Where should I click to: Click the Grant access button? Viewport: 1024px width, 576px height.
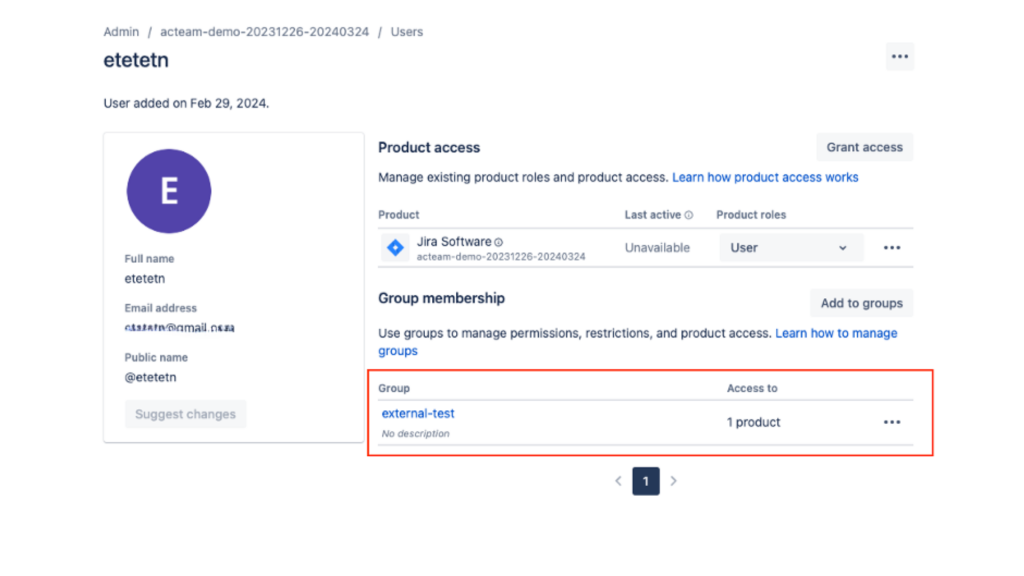pos(864,147)
